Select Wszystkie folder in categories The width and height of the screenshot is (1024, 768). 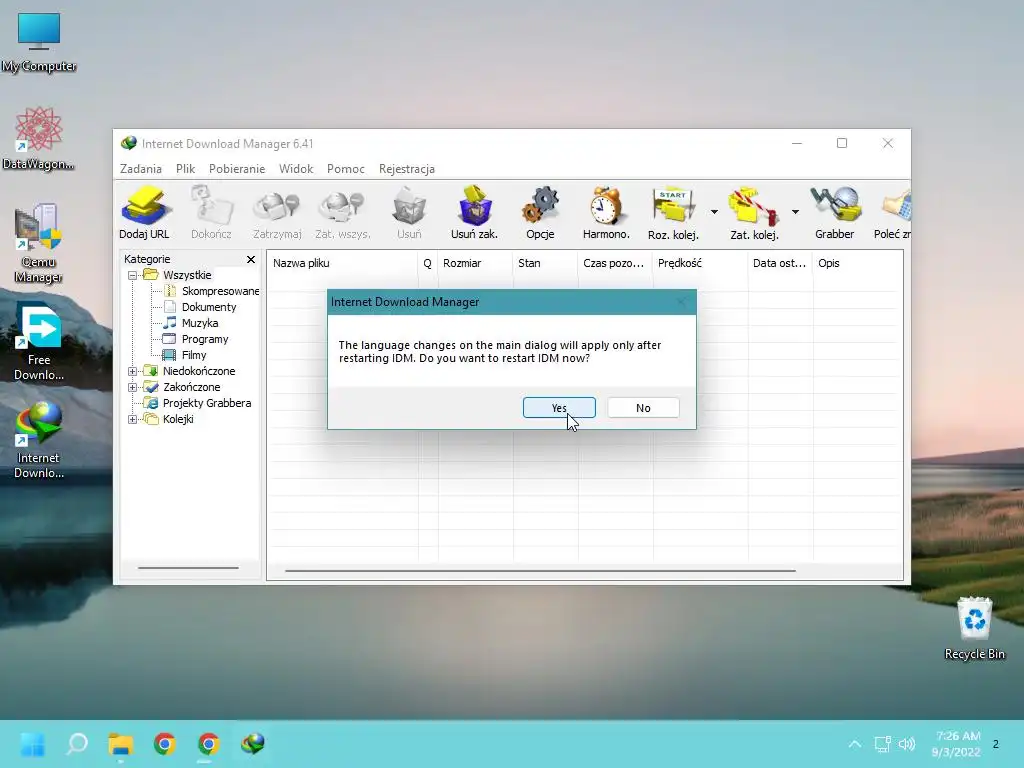click(178, 275)
